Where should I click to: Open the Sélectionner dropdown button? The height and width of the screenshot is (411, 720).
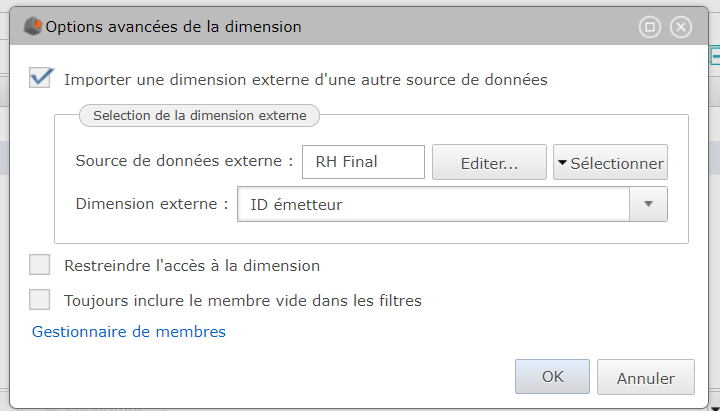pyautogui.click(x=610, y=162)
